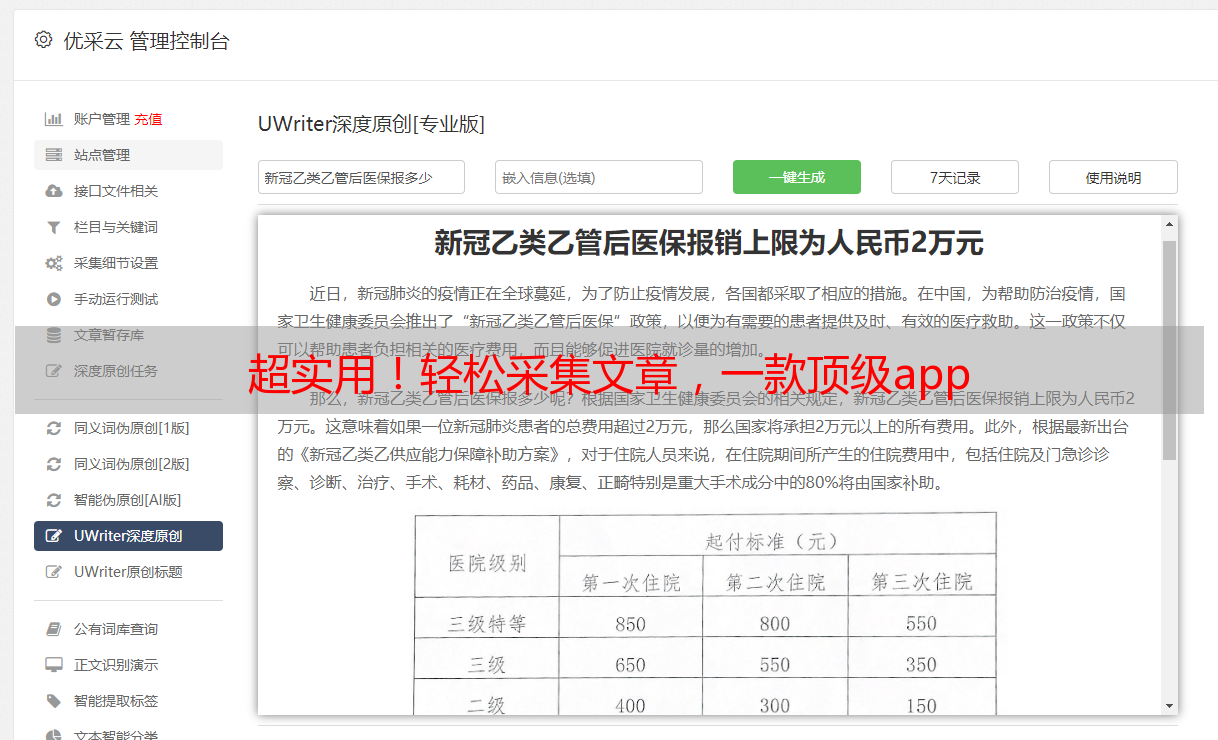Focus the 嵌入信息(选填) input field
The image size is (1218, 740).
coord(598,177)
